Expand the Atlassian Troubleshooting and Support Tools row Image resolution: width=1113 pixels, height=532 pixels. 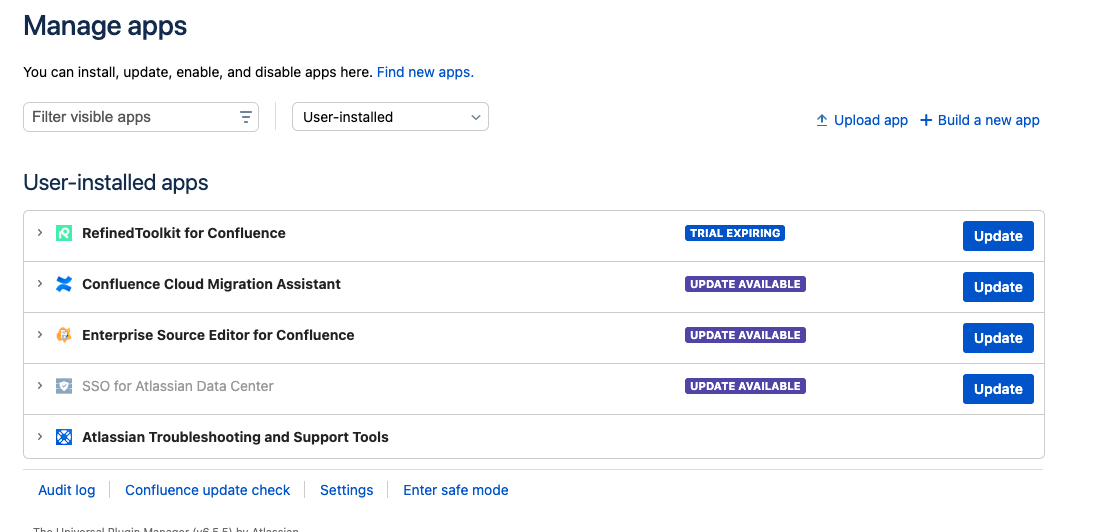point(40,437)
